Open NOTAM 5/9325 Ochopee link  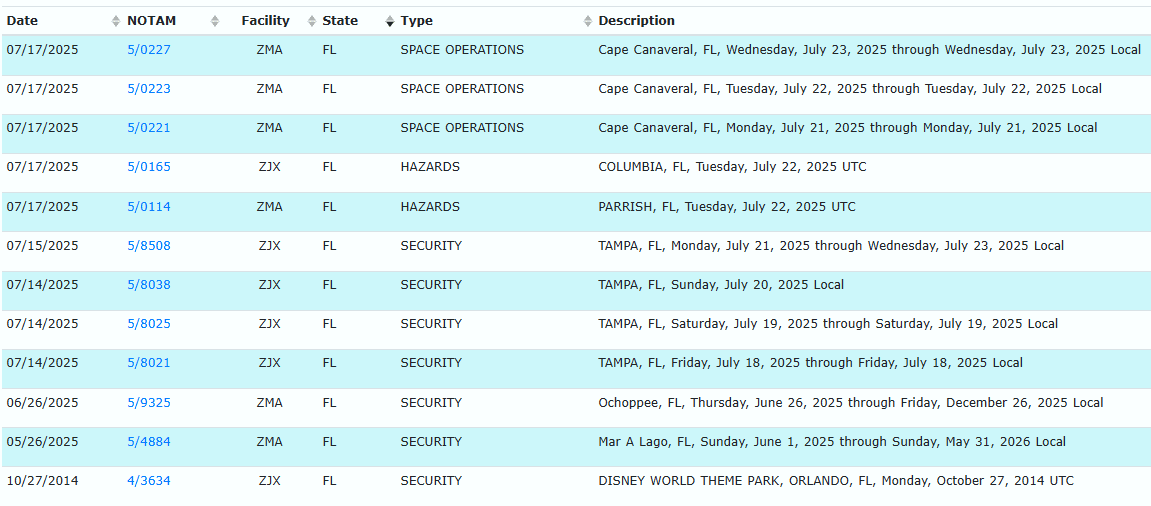149,403
